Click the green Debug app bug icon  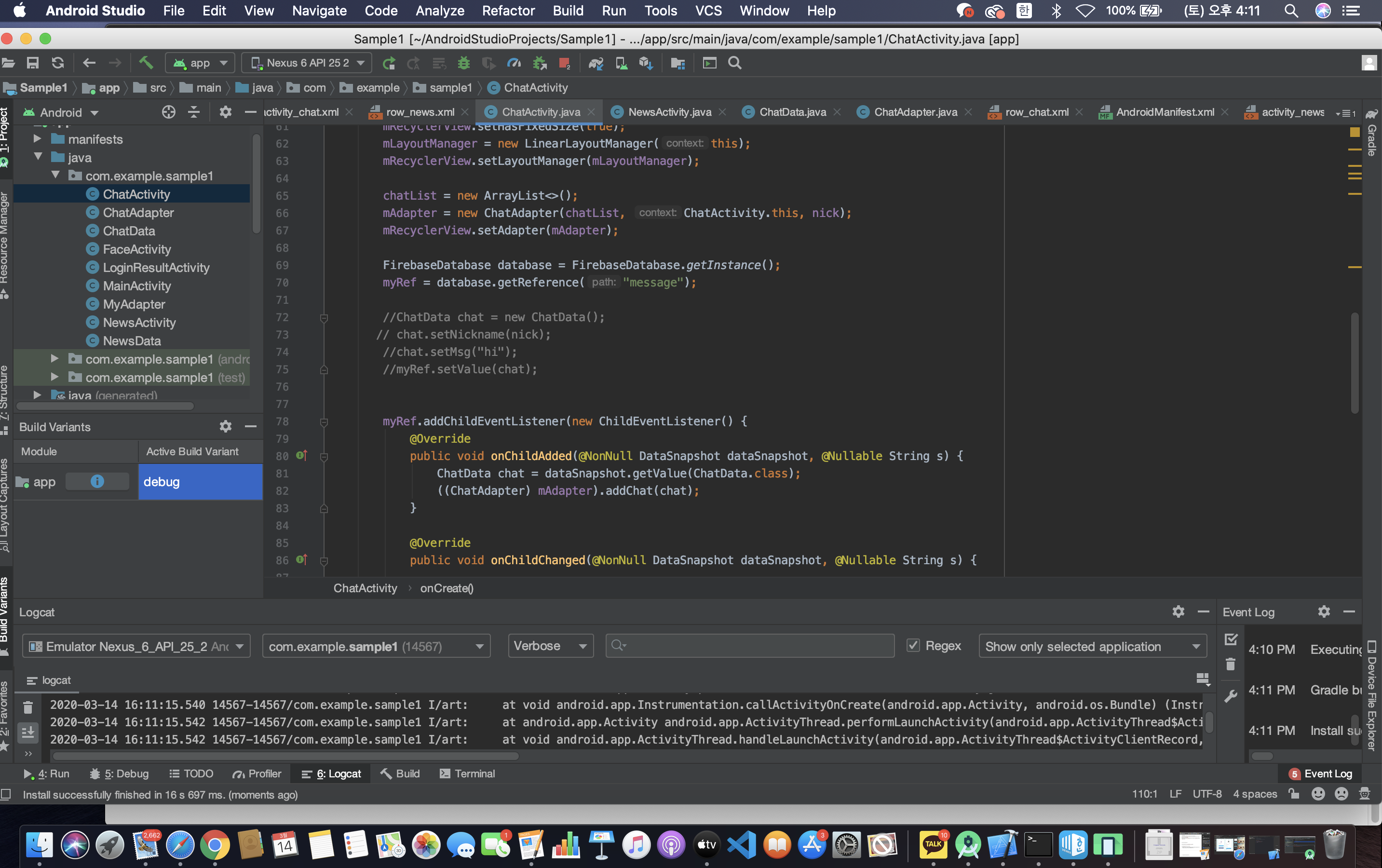464,63
